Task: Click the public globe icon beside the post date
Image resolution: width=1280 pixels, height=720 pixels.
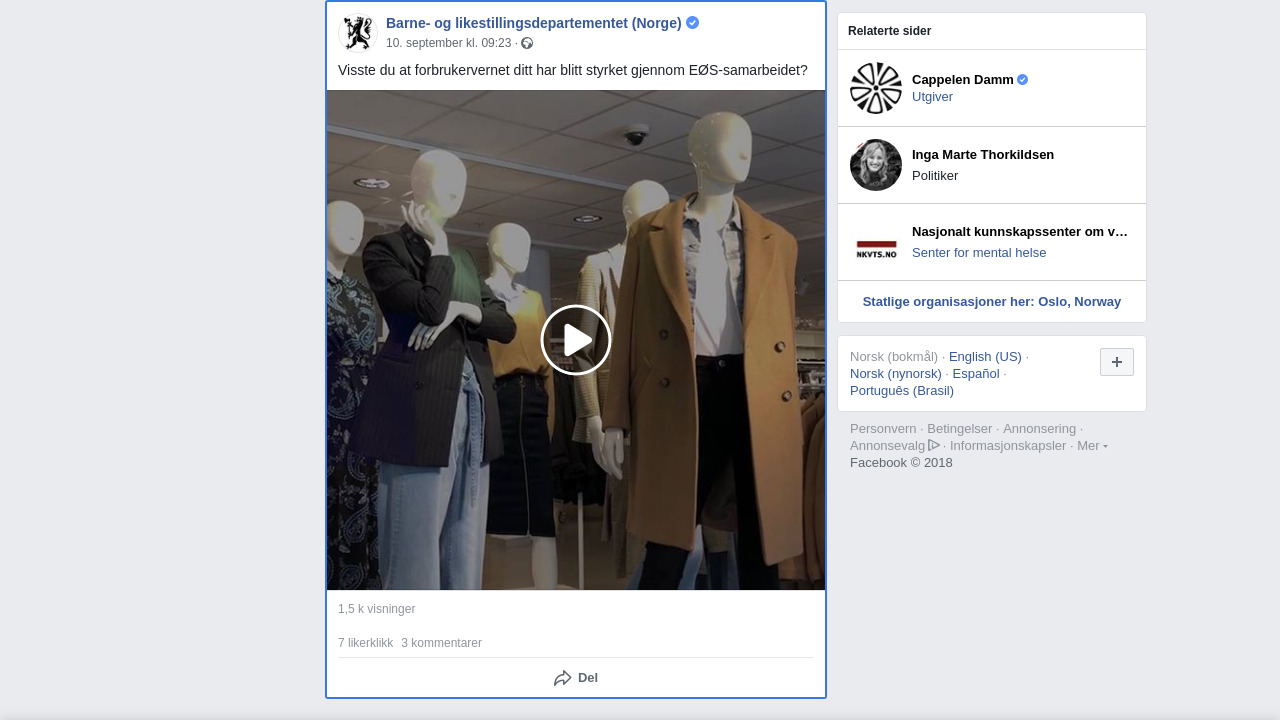Action: click(527, 43)
